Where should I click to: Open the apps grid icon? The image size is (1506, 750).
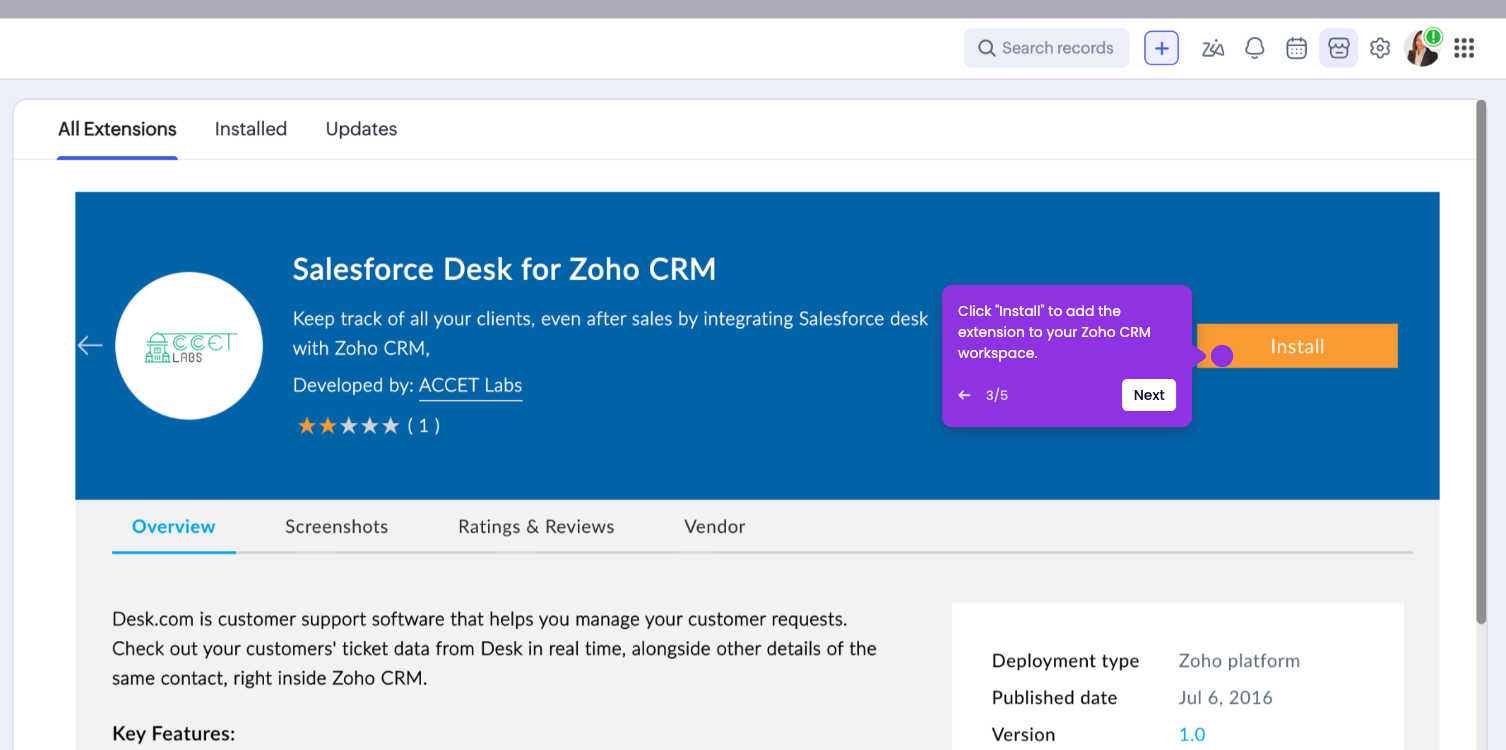pyautogui.click(x=1464, y=48)
